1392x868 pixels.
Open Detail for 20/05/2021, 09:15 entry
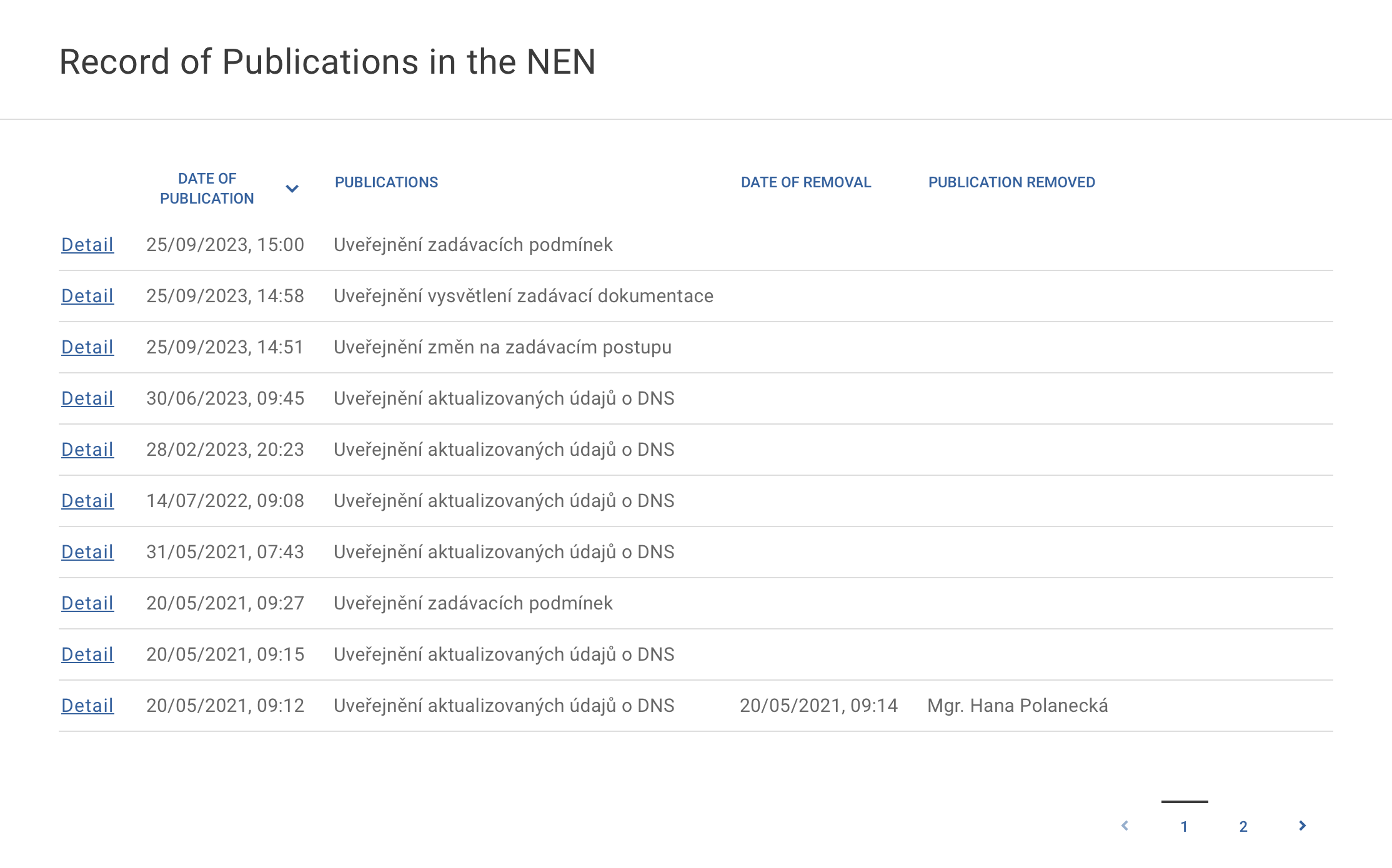point(87,654)
